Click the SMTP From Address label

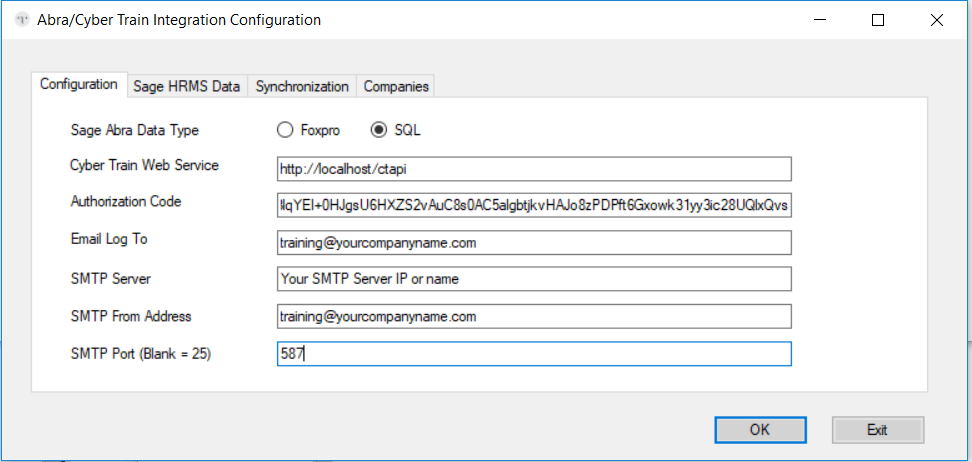click(x=131, y=316)
